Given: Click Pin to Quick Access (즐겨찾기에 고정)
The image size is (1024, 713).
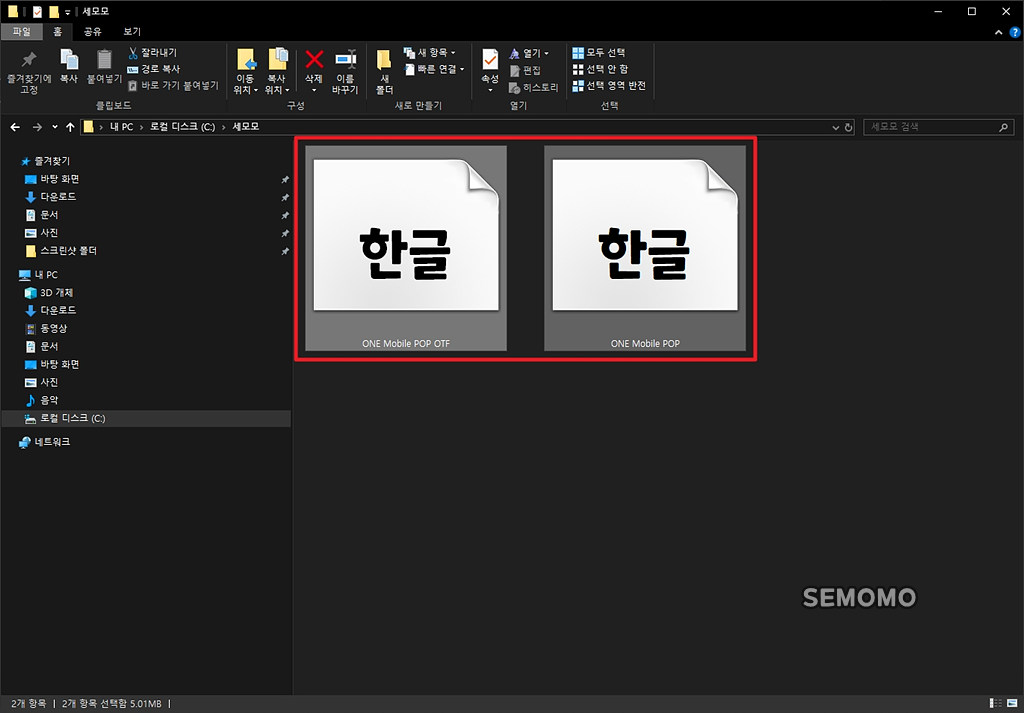Looking at the screenshot, I should (29, 72).
